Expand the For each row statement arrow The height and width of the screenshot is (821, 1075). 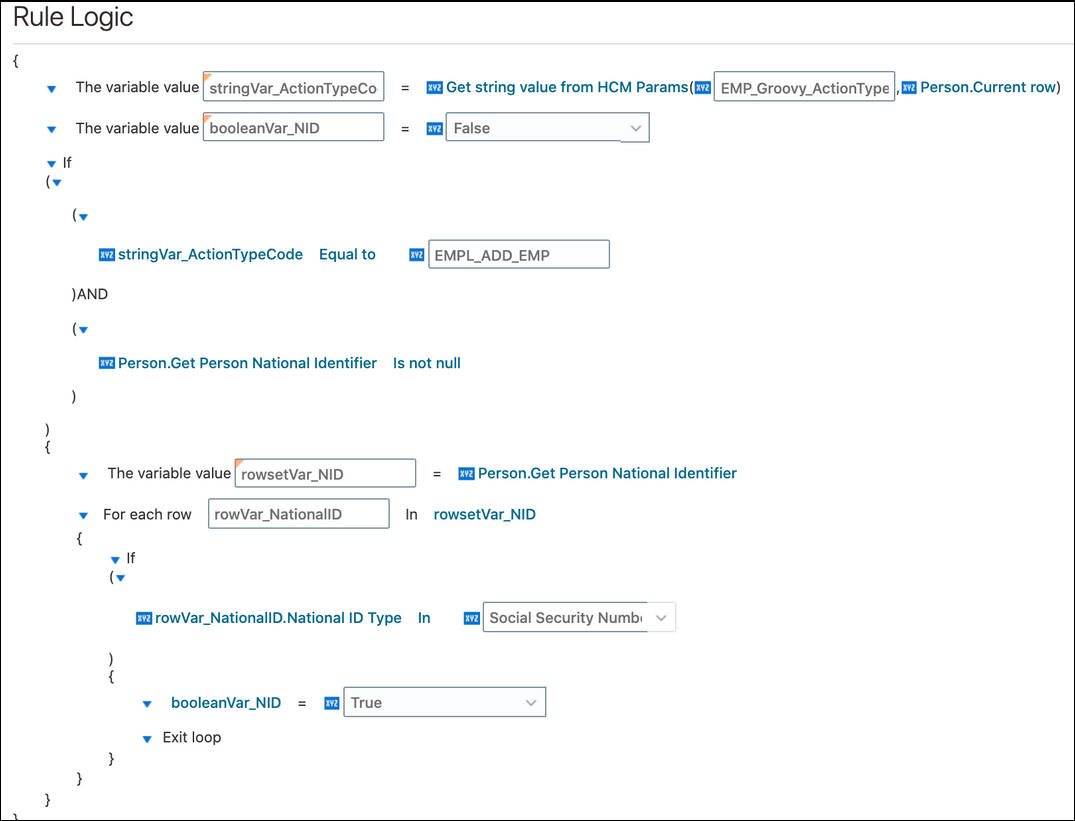84,516
